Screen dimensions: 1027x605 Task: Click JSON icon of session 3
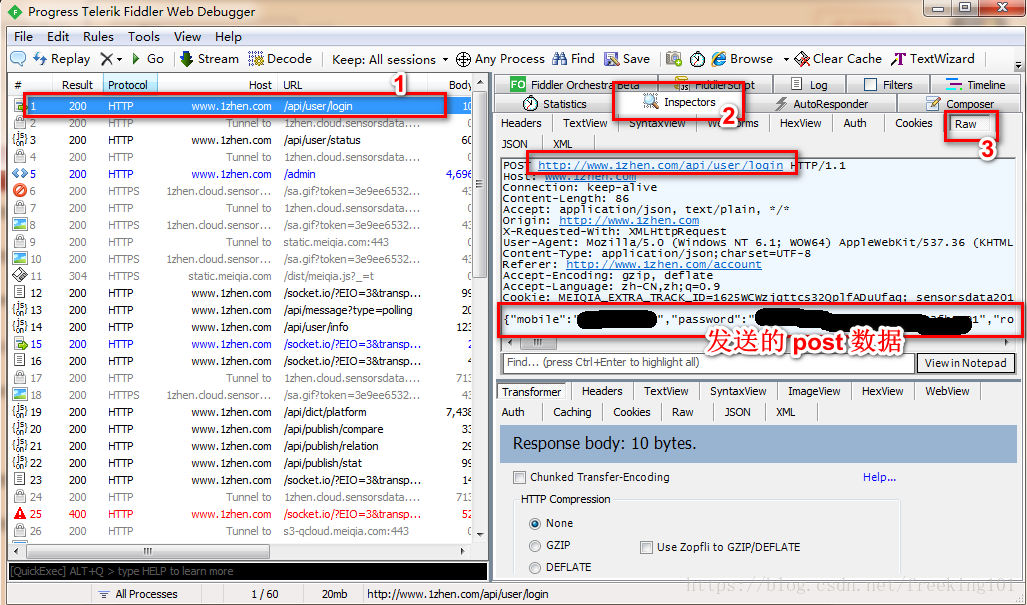20,140
